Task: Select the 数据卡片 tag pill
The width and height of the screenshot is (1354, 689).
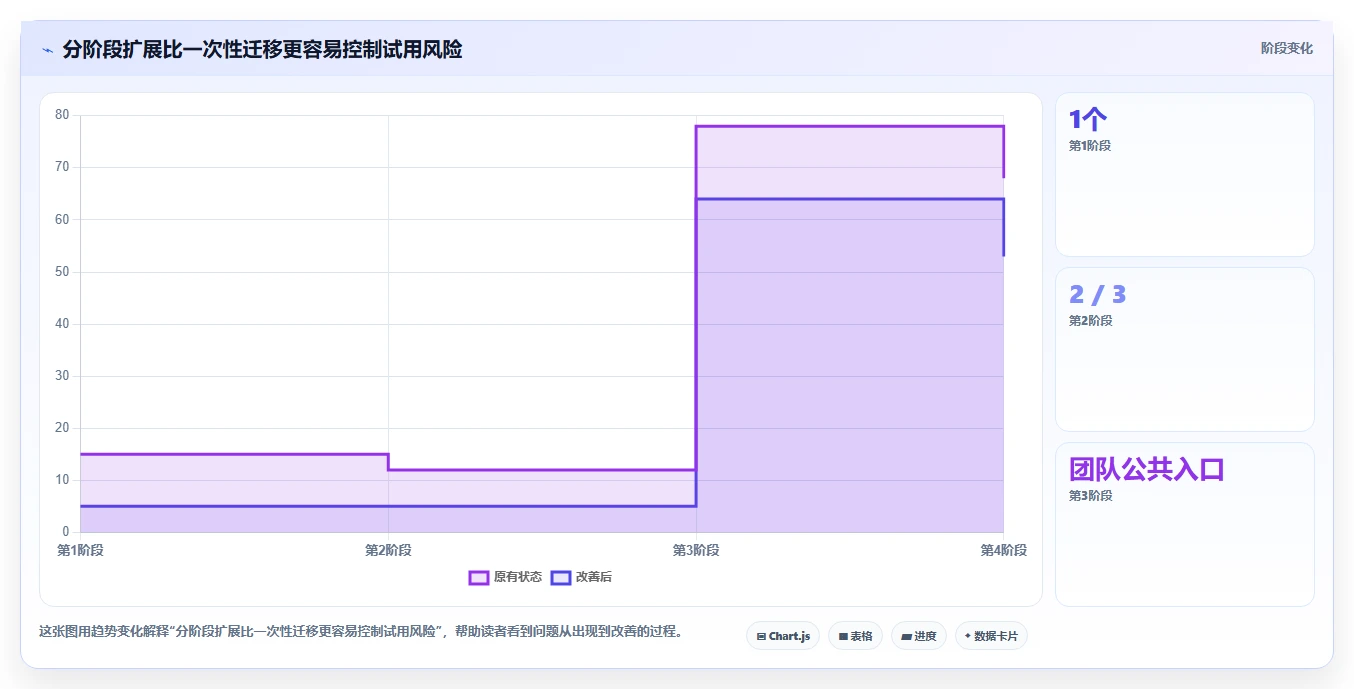Action: coord(991,636)
